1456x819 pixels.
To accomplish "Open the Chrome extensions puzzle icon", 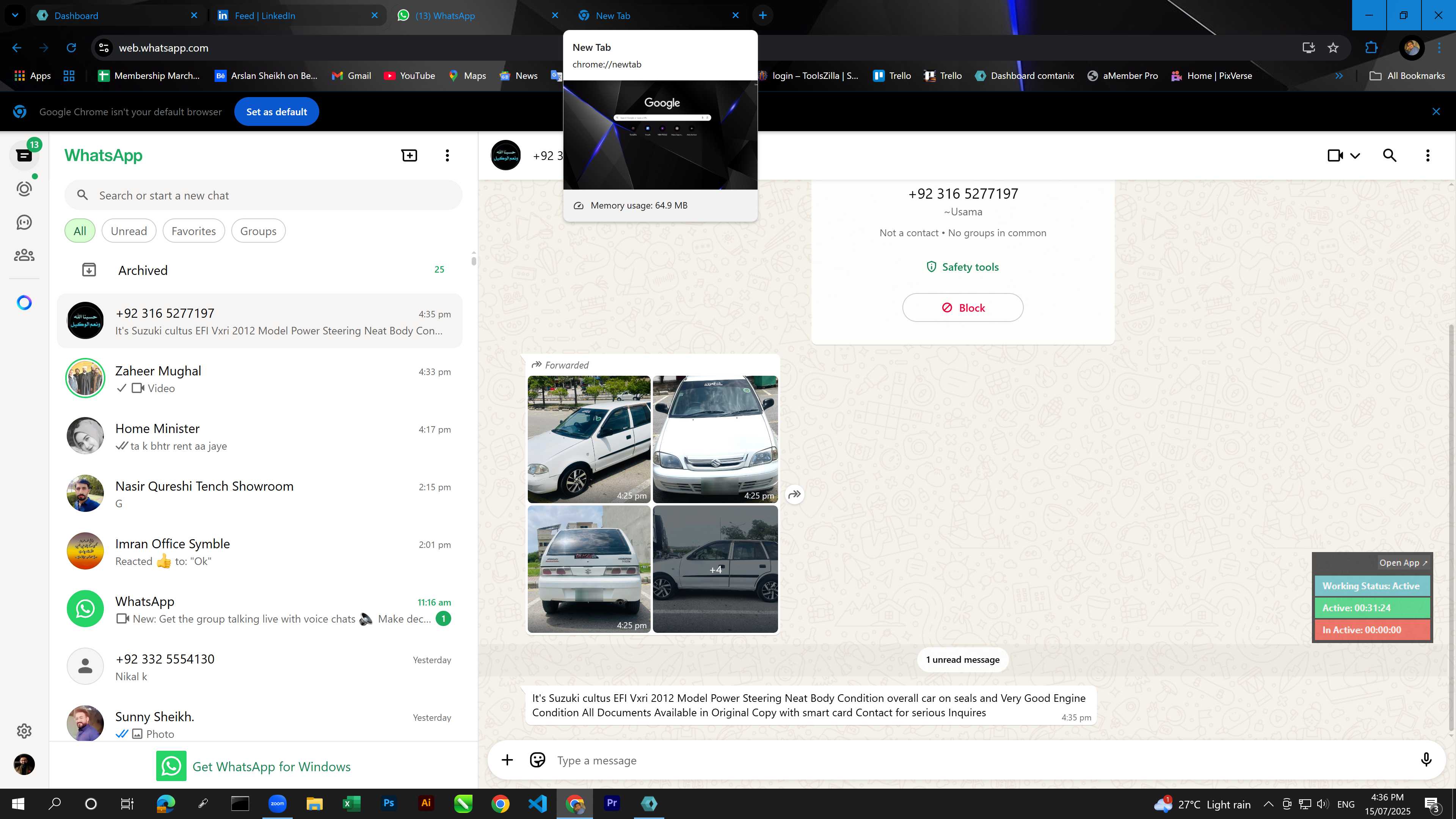I will click(x=1371, y=48).
